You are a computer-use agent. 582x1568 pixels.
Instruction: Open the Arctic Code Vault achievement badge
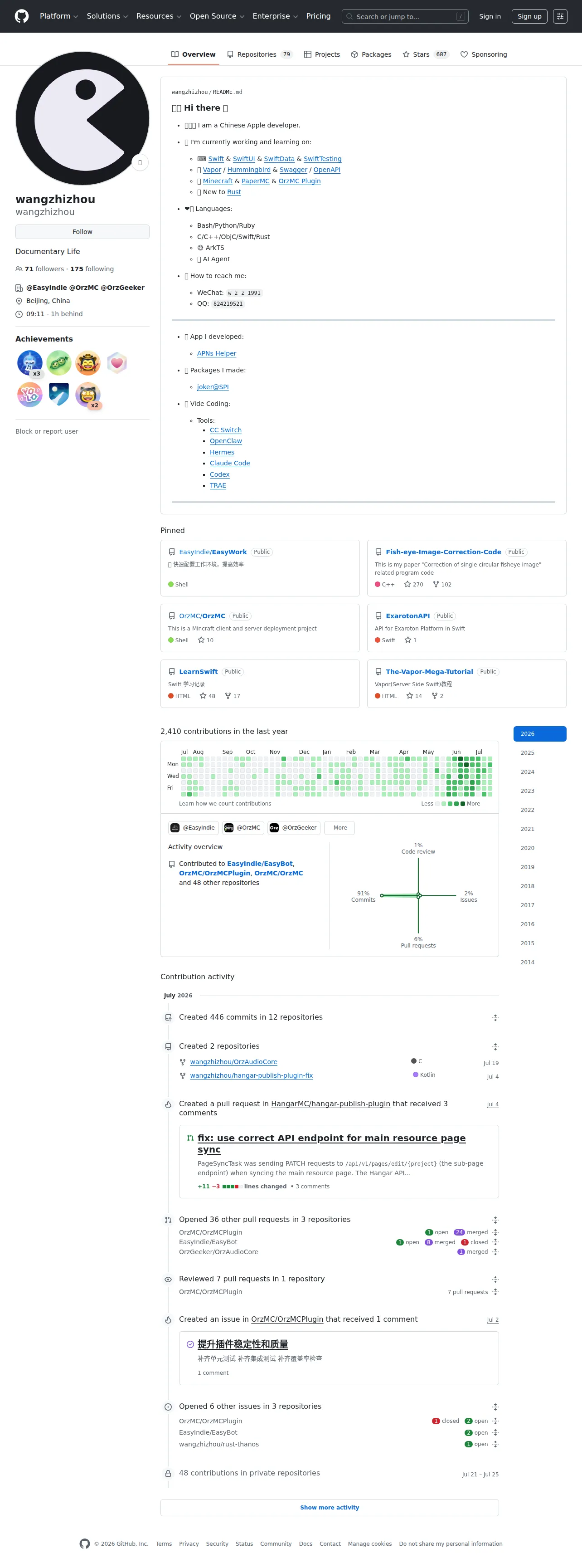pyautogui.click(x=59, y=395)
